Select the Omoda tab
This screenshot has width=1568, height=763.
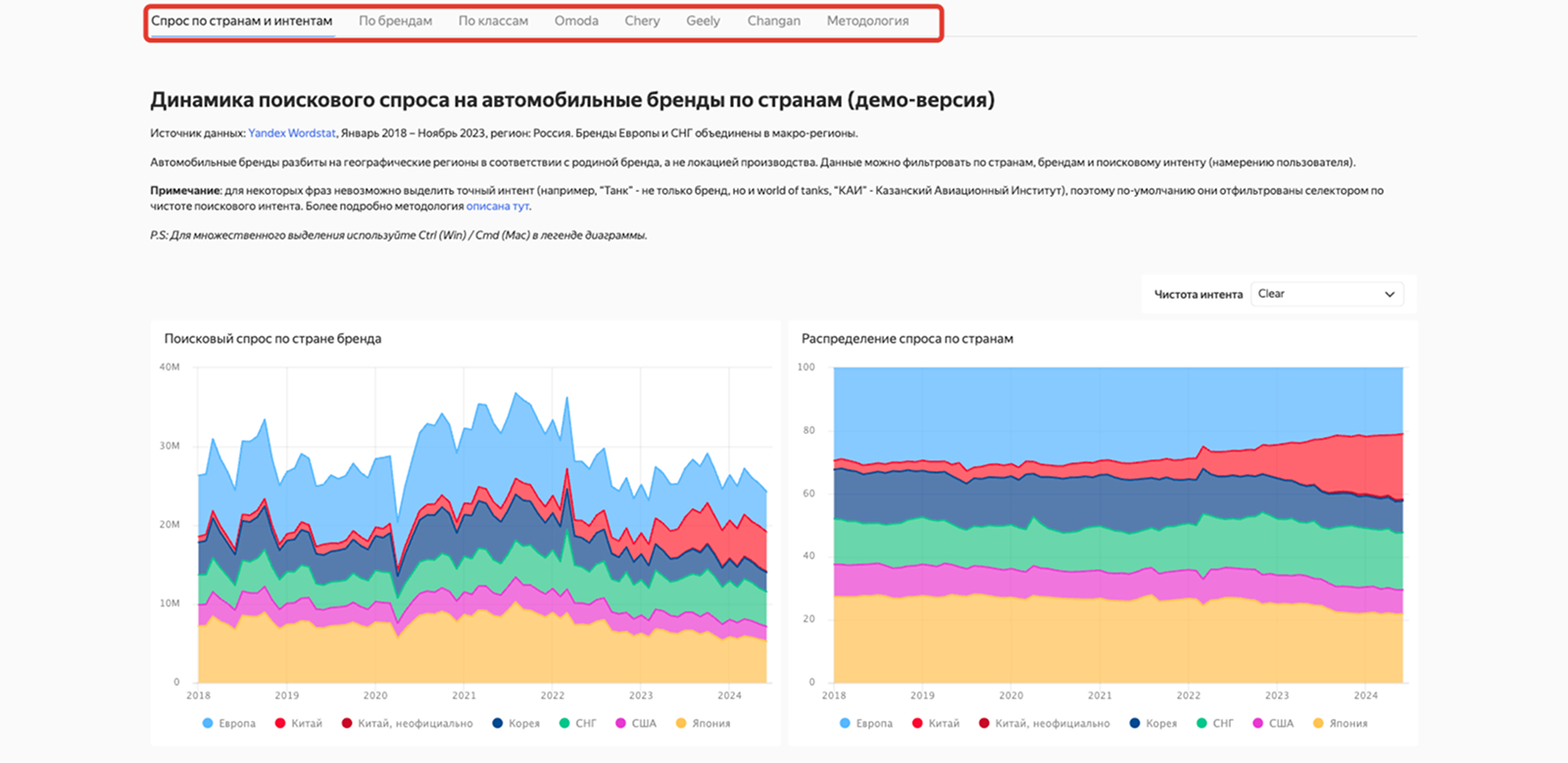(x=576, y=21)
